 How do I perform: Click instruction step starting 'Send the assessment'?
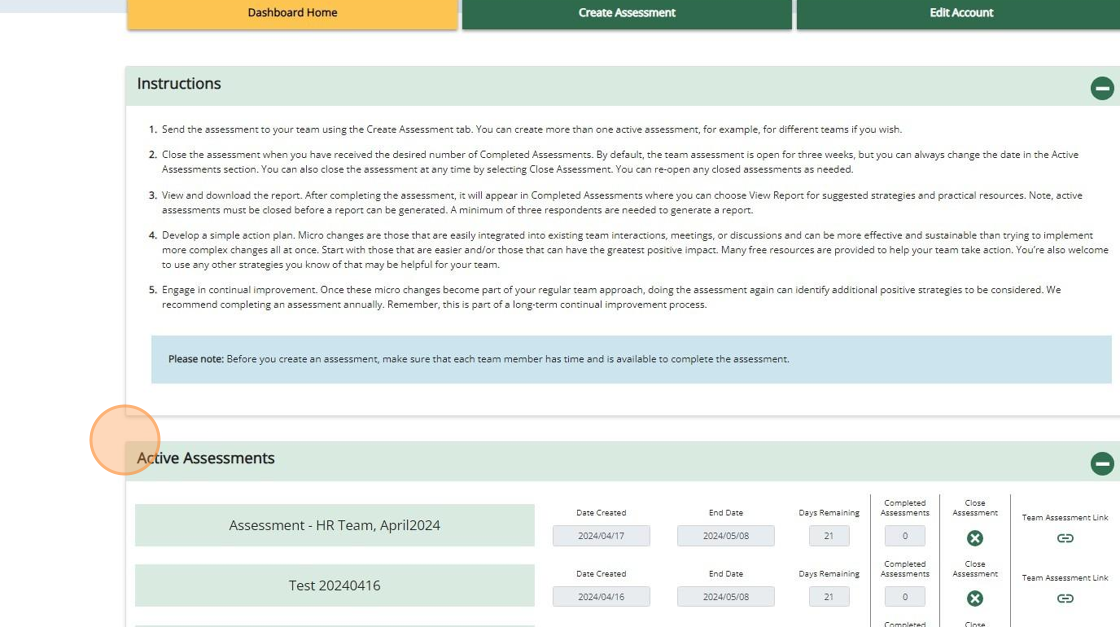[x=531, y=129]
